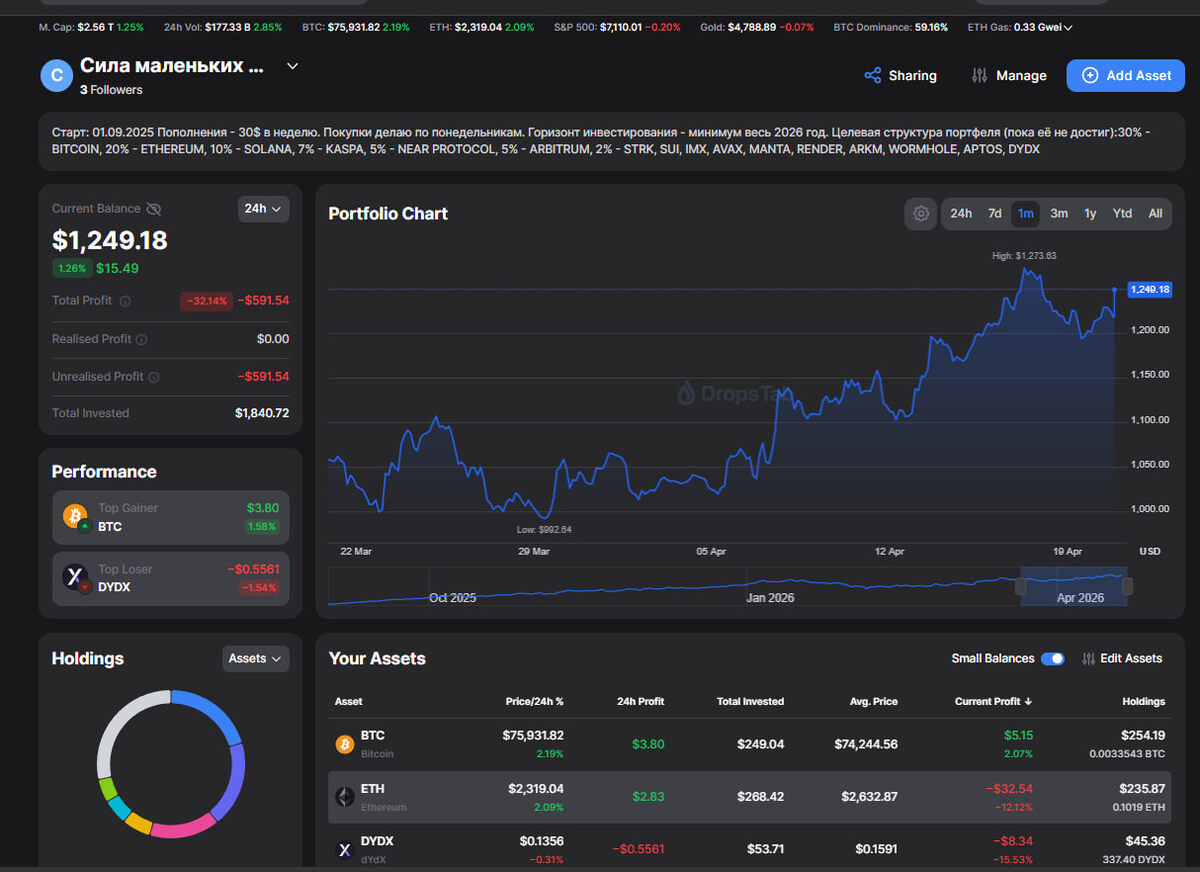Image resolution: width=1200 pixels, height=872 pixels.
Task: Click the light gray segment of holdings donut
Action: [x=128, y=726]
